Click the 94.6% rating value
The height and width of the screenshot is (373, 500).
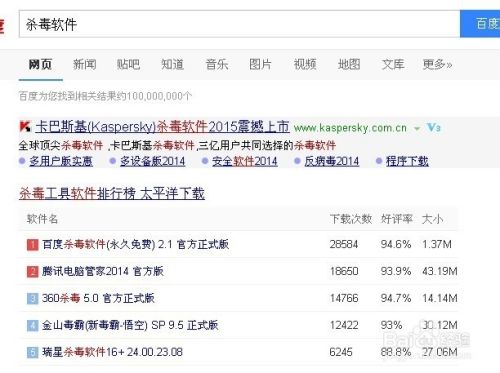[x=396, y=245]
